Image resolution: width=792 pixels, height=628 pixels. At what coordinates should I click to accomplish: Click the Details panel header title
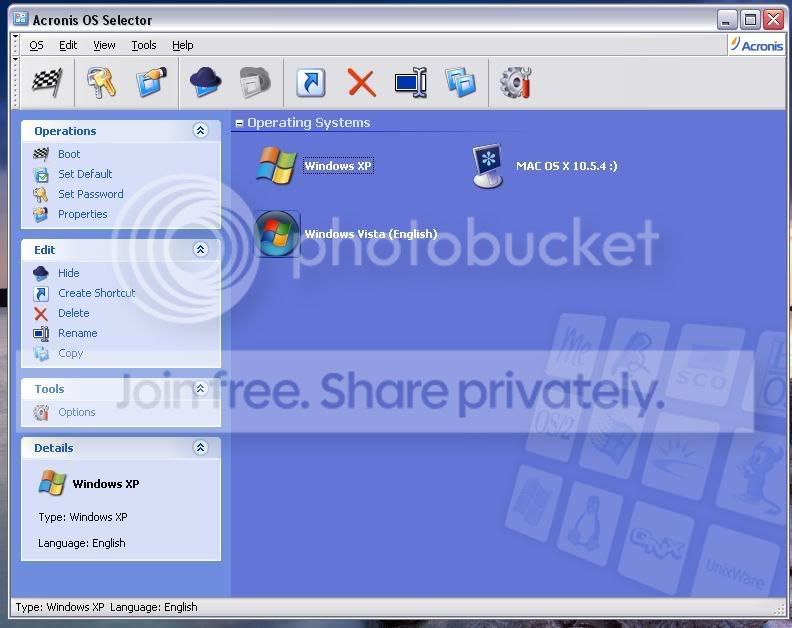click(x=54, y=448)
